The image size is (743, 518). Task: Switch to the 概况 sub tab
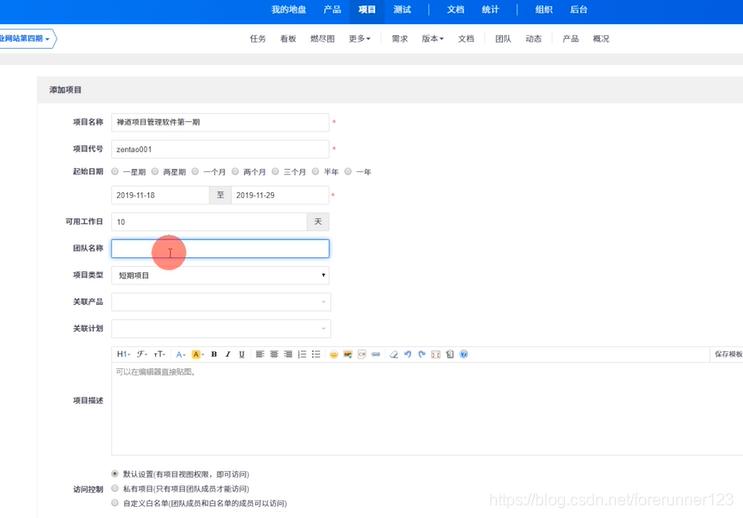pyautogui.click(x=601, y=39)
